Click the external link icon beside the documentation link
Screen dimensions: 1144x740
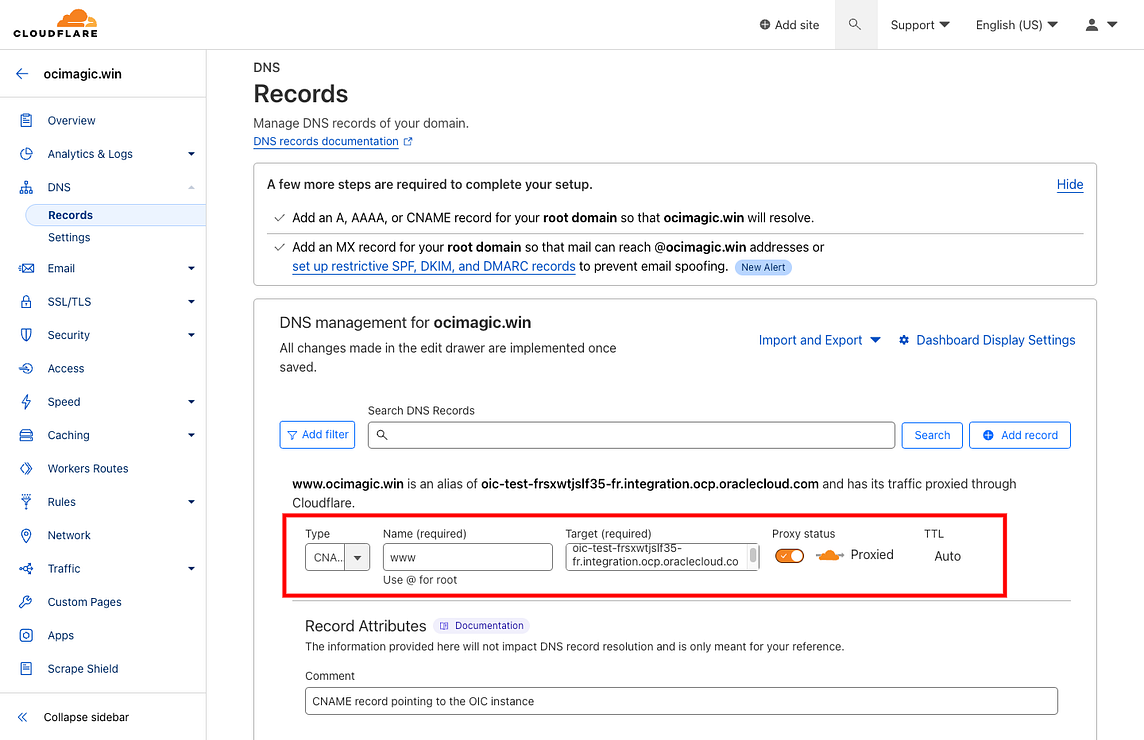click(408, 142)
